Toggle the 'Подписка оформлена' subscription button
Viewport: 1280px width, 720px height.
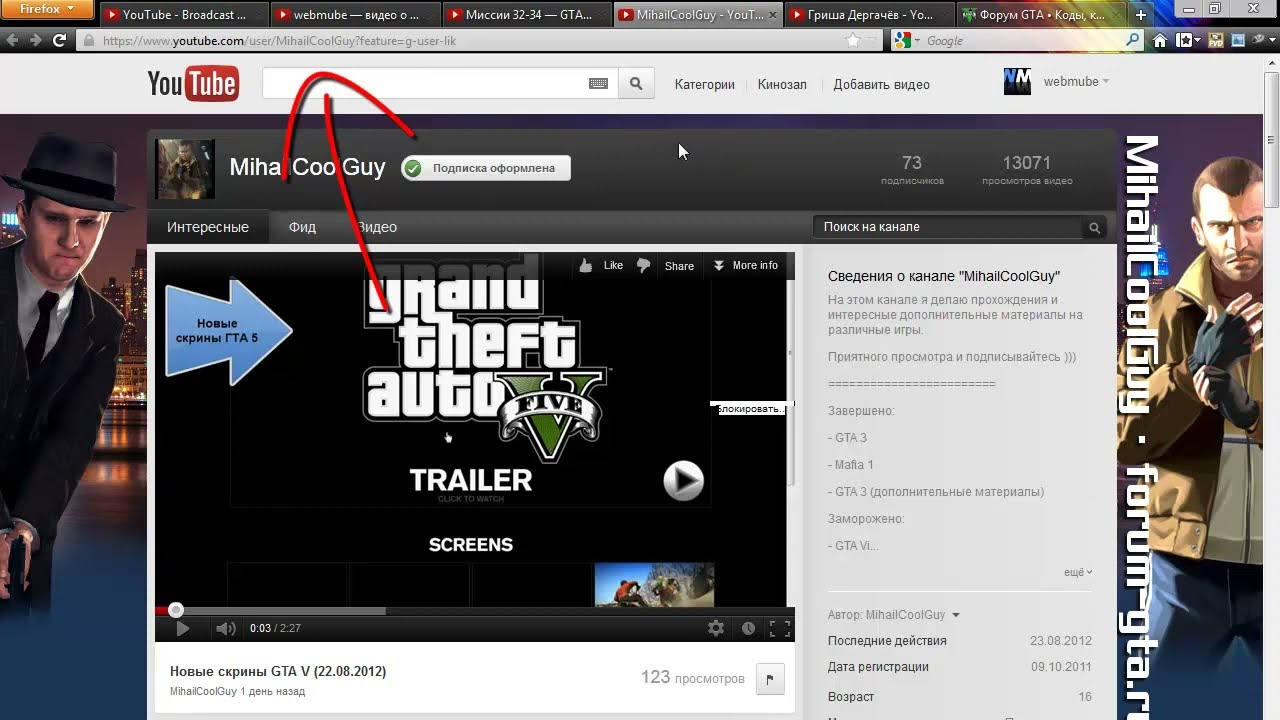486,168
